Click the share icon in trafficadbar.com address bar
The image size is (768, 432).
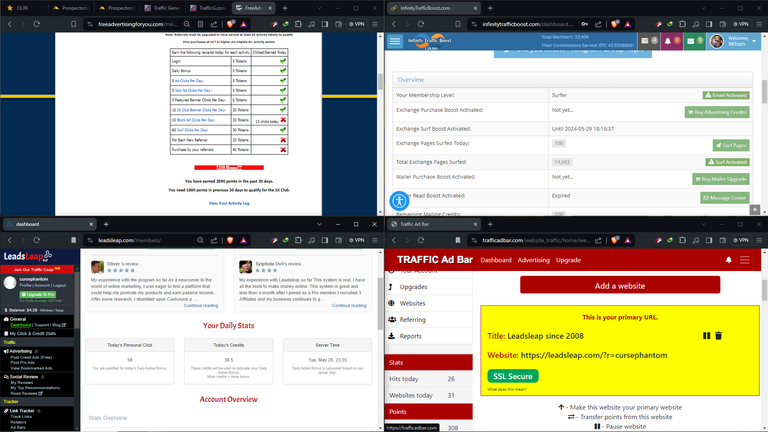[x=598, y=240]
